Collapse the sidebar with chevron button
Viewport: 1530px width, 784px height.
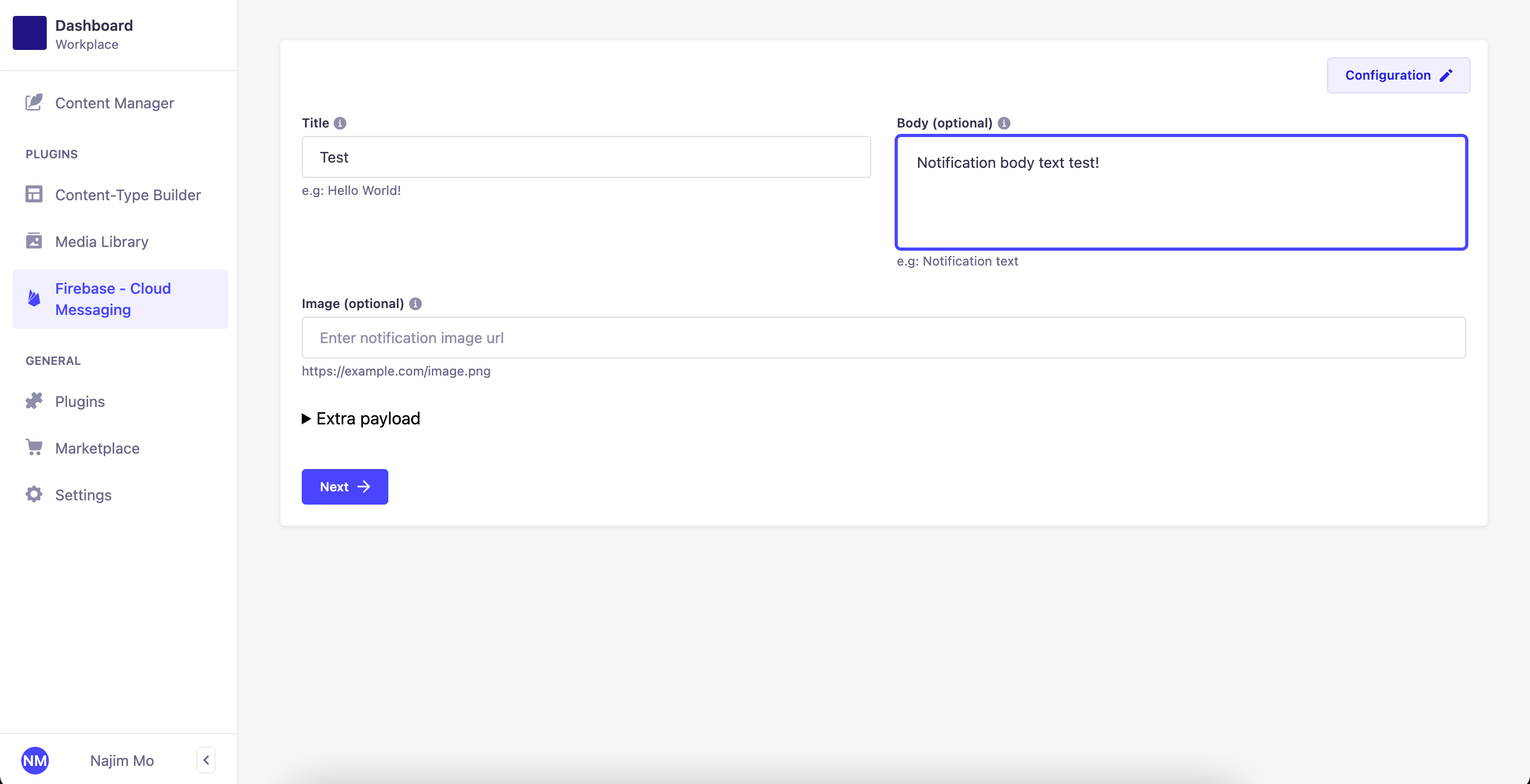point(206,760)
